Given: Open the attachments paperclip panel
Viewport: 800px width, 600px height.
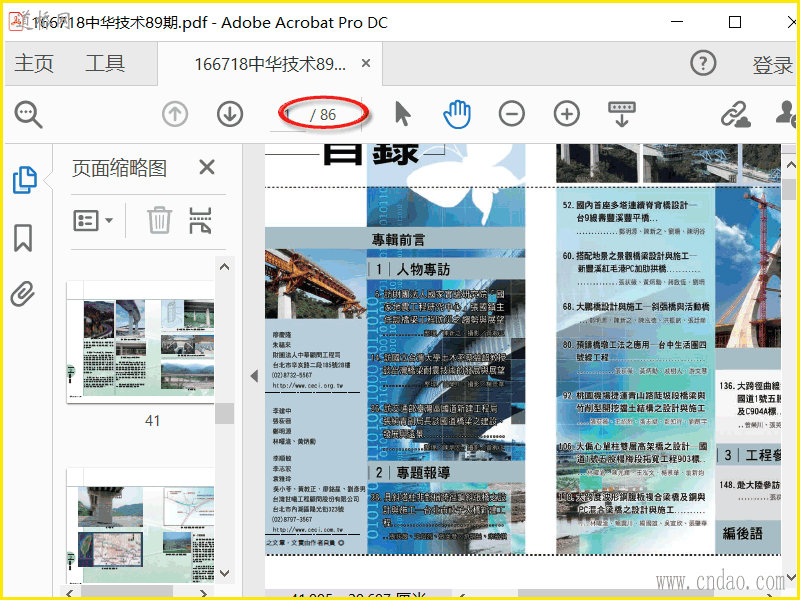Looking at the screenshot, I should (23, 293).
